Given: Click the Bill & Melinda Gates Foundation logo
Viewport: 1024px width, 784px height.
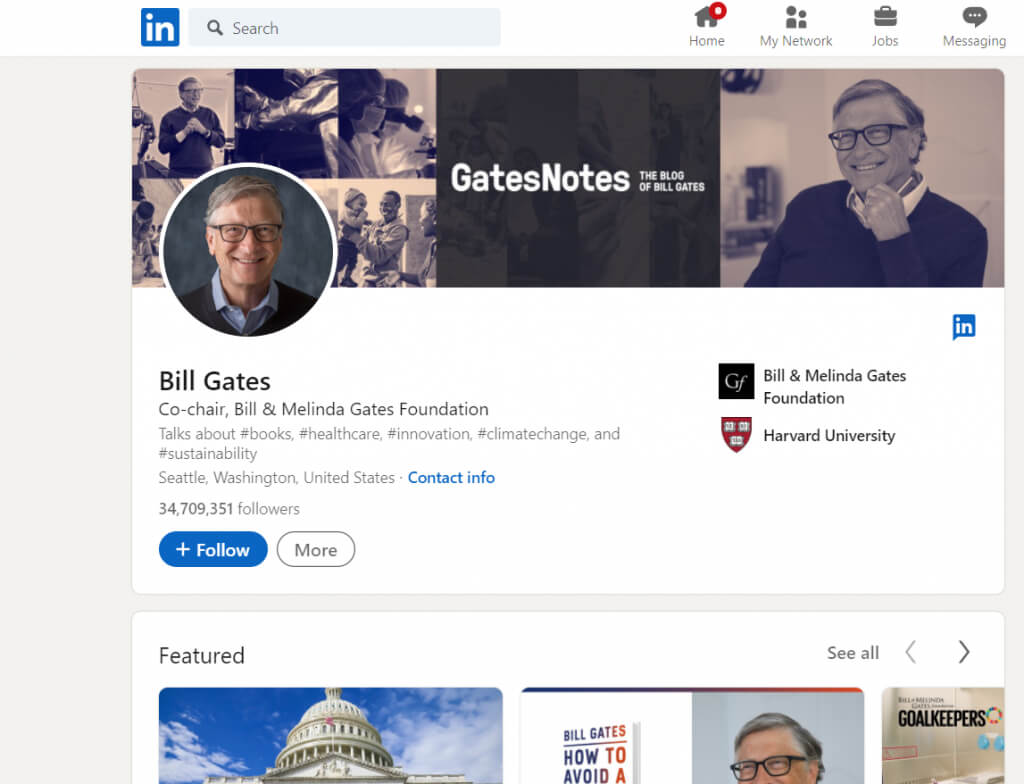Looking at the screenshot, I should (736, 381).
